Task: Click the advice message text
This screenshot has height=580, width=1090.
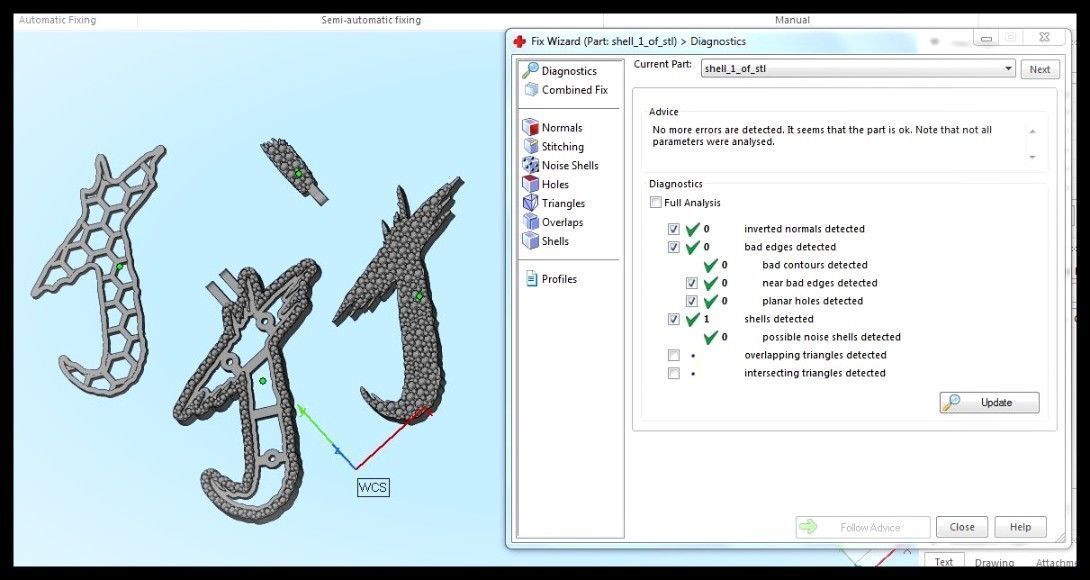Action: coord(822,136)
